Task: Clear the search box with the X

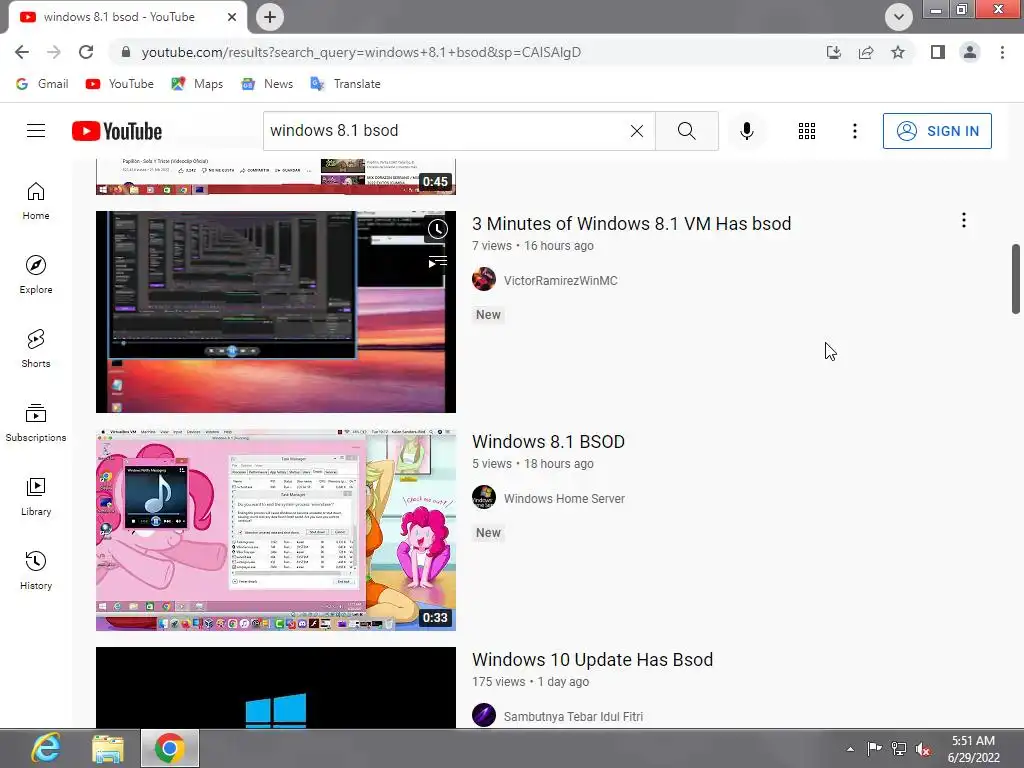Action: coord(637,131)
